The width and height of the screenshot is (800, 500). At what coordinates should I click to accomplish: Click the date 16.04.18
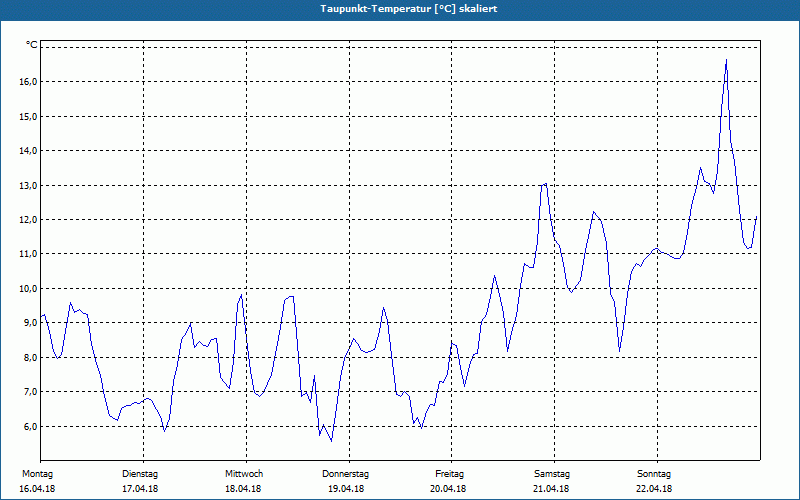(x=37, y=489)
